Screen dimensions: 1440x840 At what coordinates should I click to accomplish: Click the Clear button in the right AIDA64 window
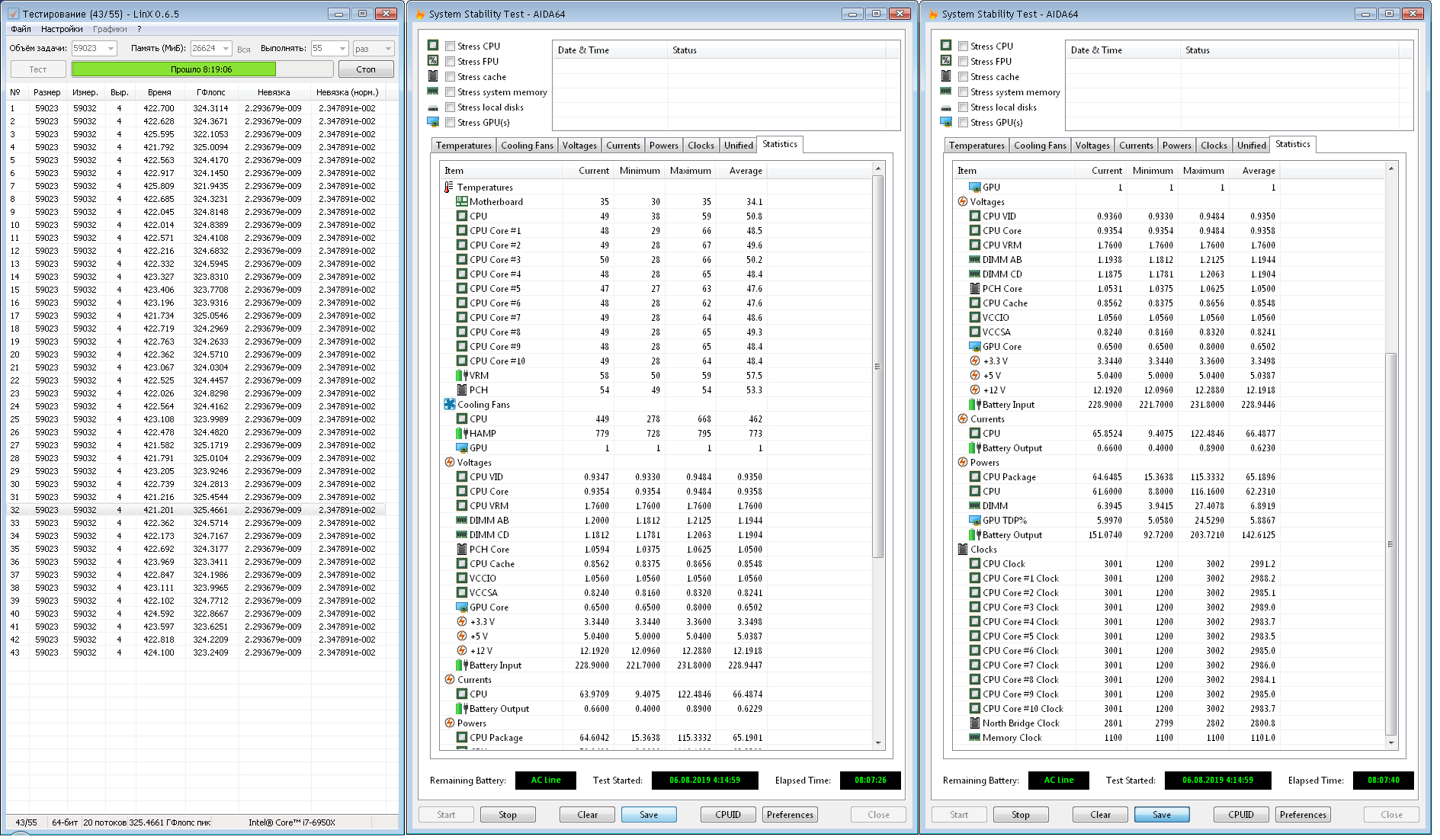point(1100,815)
